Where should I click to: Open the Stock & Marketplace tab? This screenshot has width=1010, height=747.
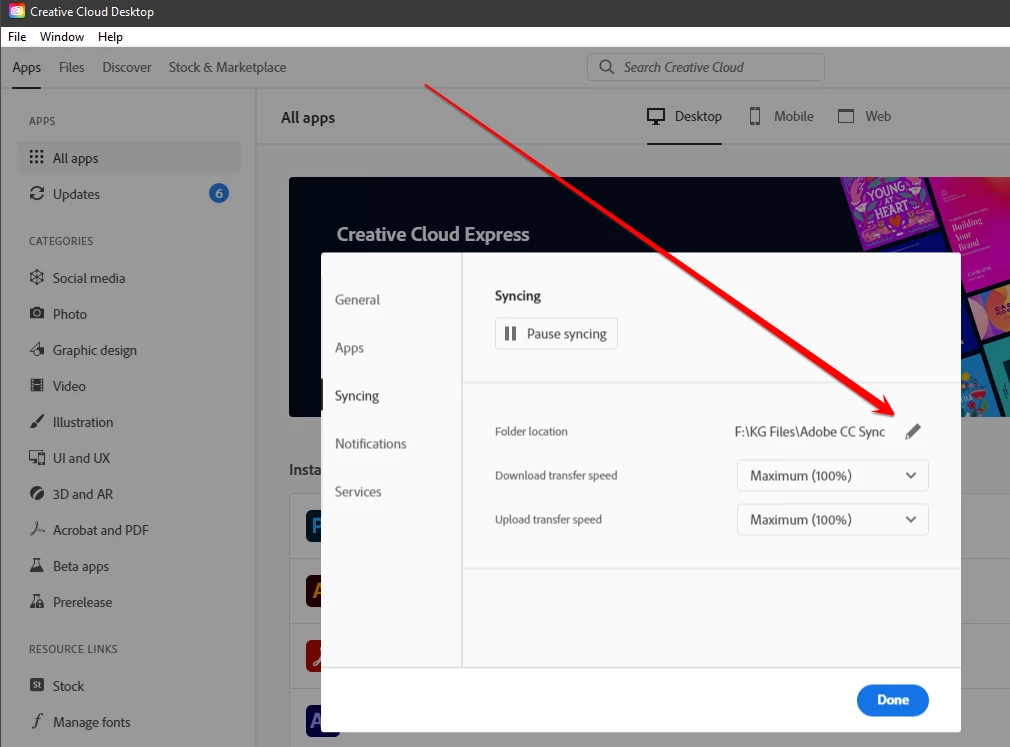click(227, 67)
